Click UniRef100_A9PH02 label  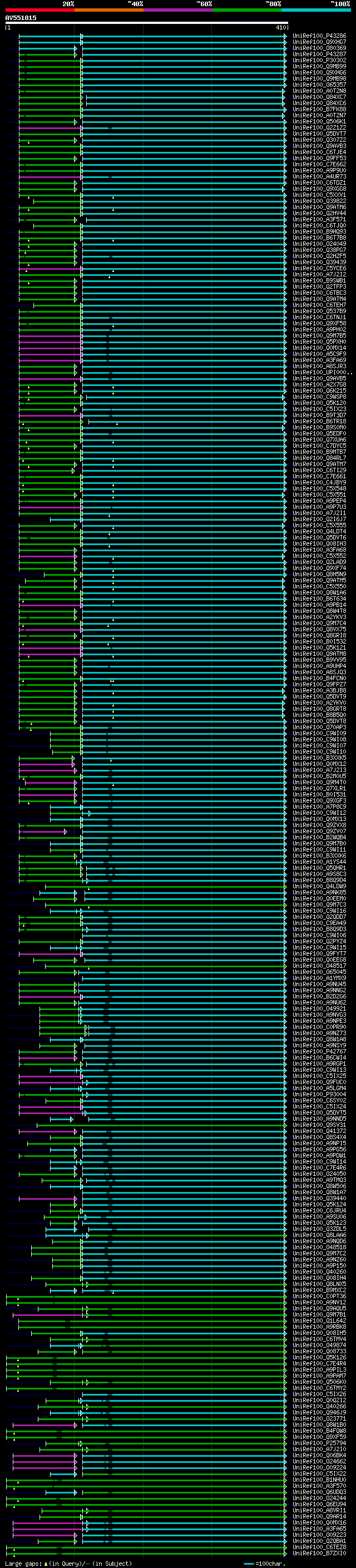coord(319,329)
